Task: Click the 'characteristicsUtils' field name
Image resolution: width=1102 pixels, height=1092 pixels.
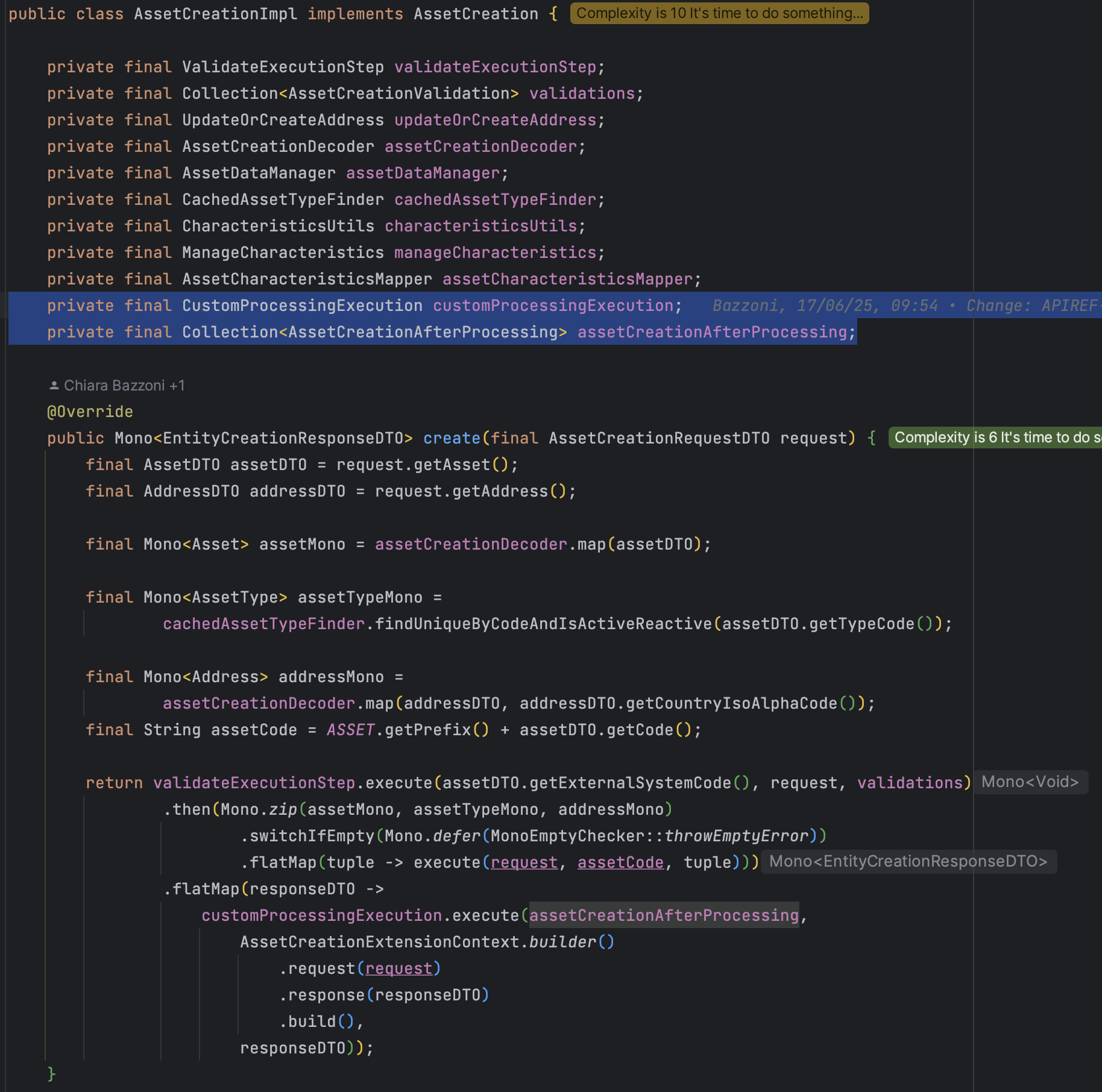Action: point(480,226)
